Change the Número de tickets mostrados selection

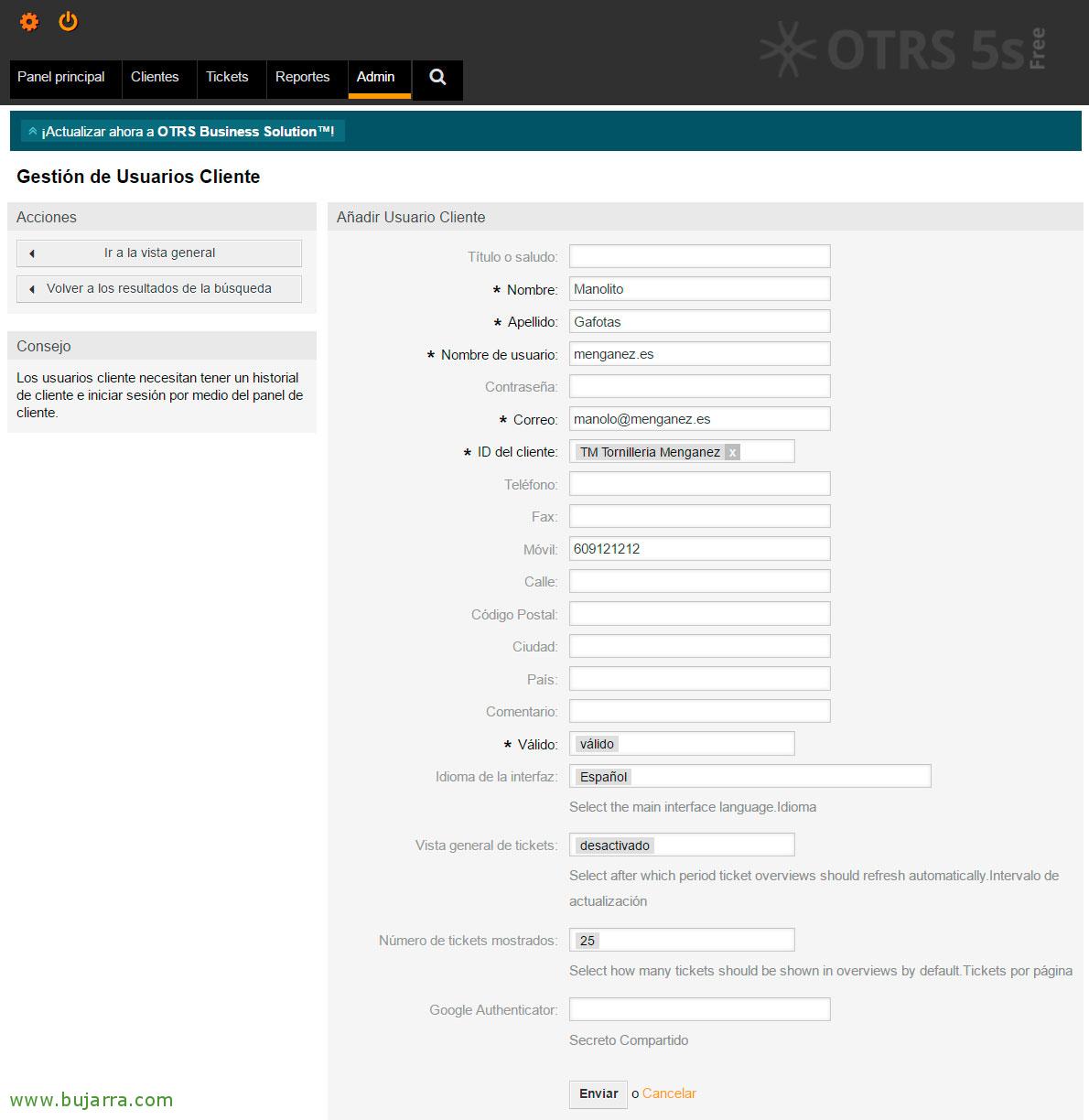(682, 941)
